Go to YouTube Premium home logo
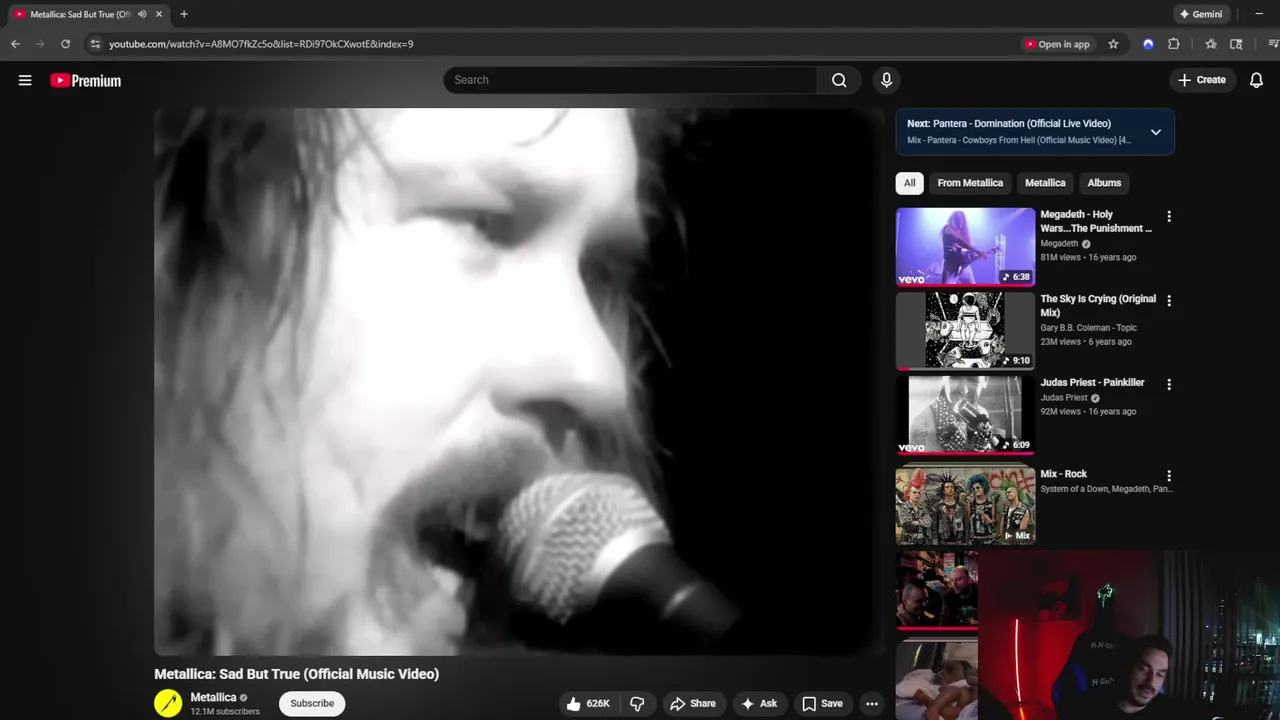 (x=86, y=81)
